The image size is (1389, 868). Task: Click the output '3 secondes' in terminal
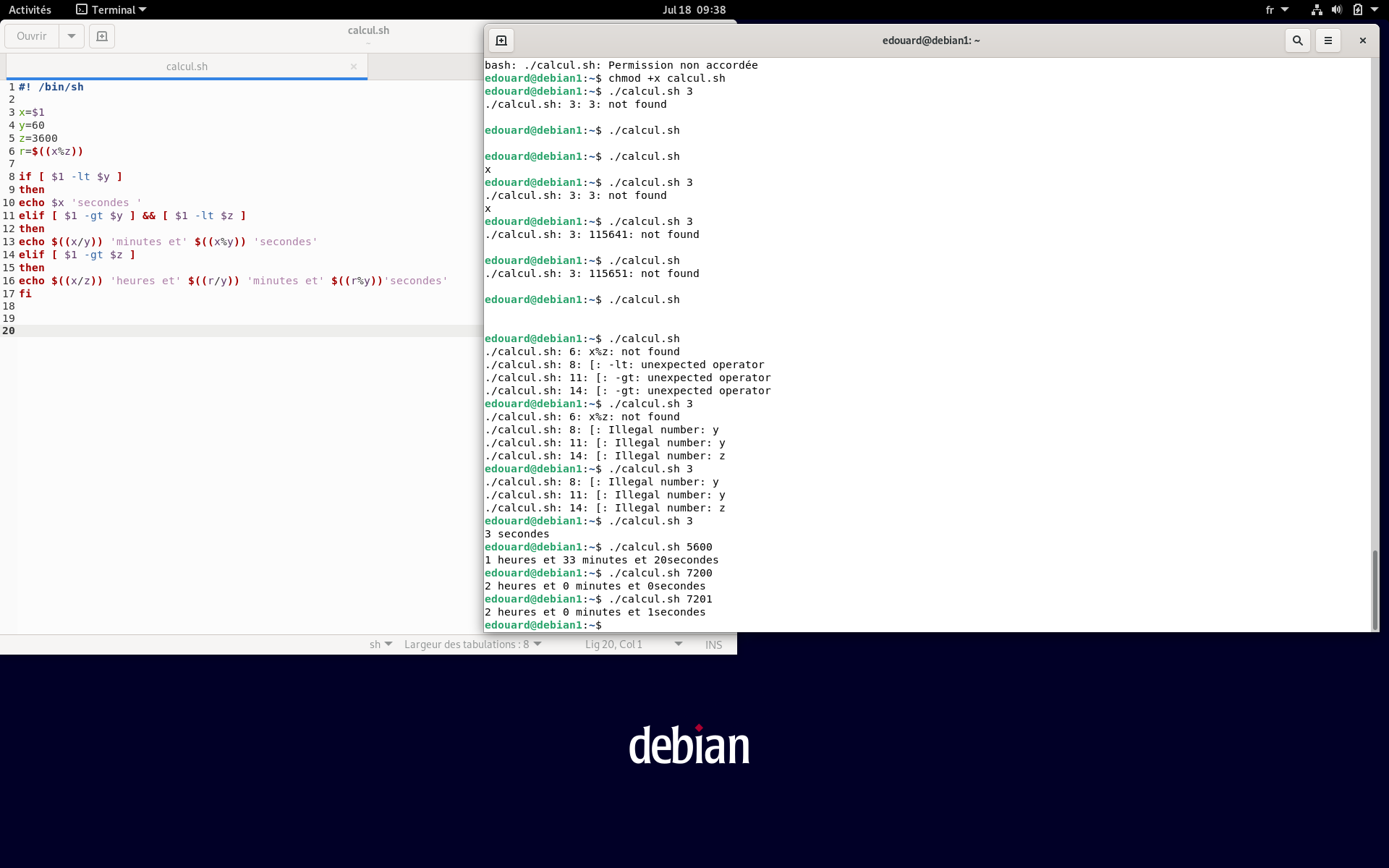(x=517, y=534)
